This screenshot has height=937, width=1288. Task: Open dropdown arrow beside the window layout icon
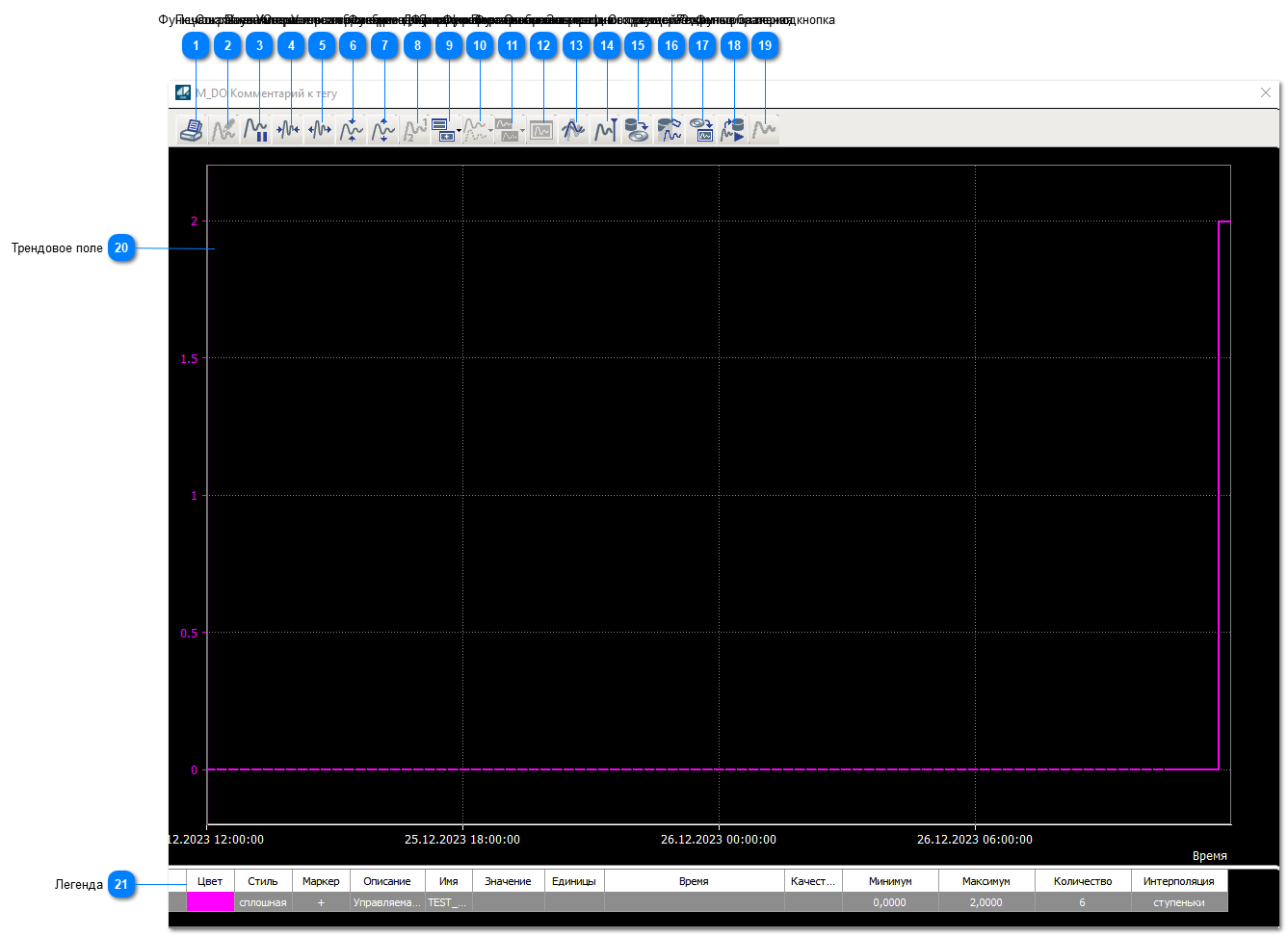click(x=459, y=131)
